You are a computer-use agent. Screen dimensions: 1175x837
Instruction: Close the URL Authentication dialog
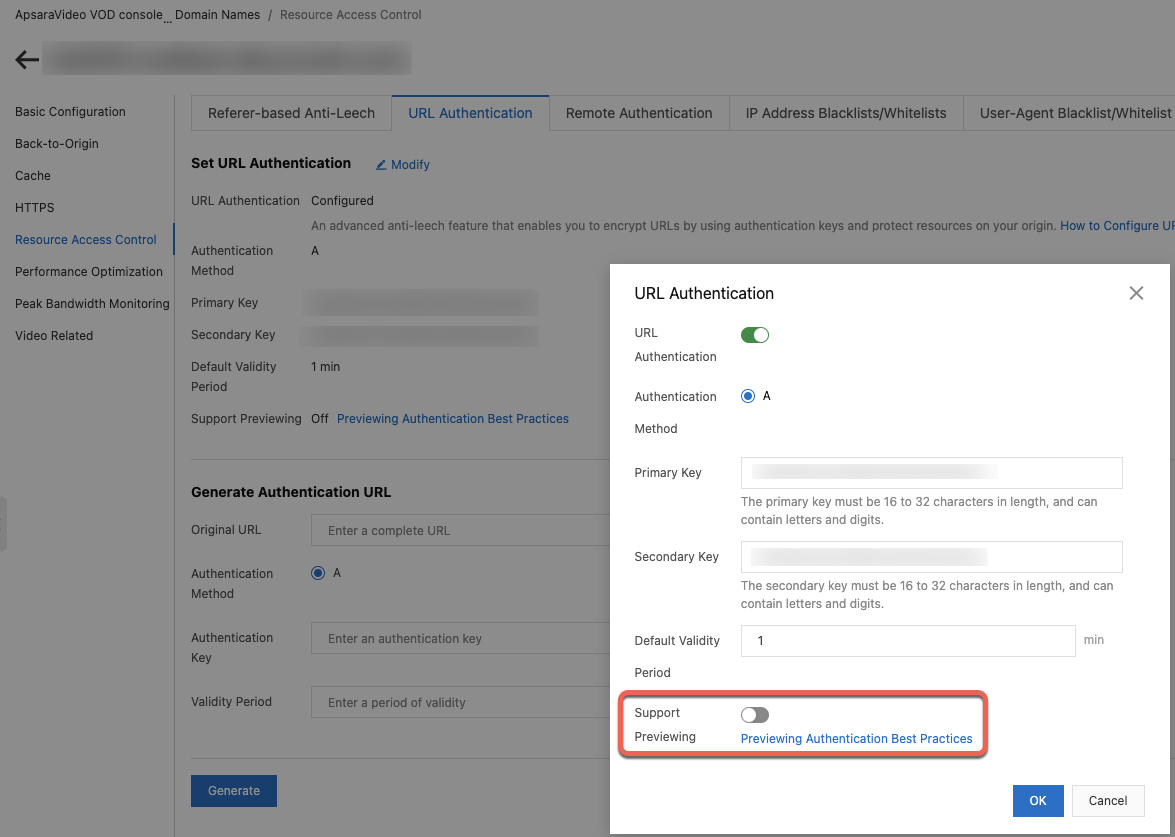pyautogui.click(x=1136, y=293)
